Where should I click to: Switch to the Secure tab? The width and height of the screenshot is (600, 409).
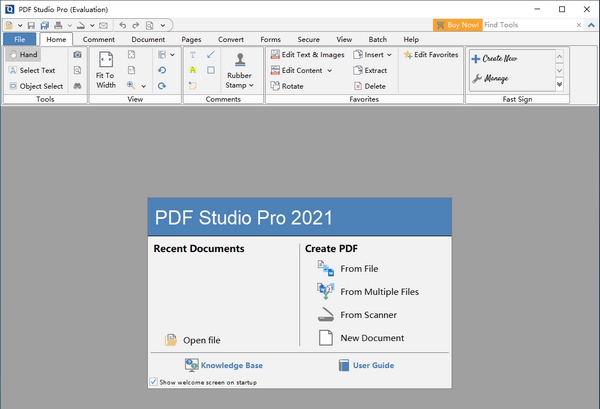[x=308, y=39]
